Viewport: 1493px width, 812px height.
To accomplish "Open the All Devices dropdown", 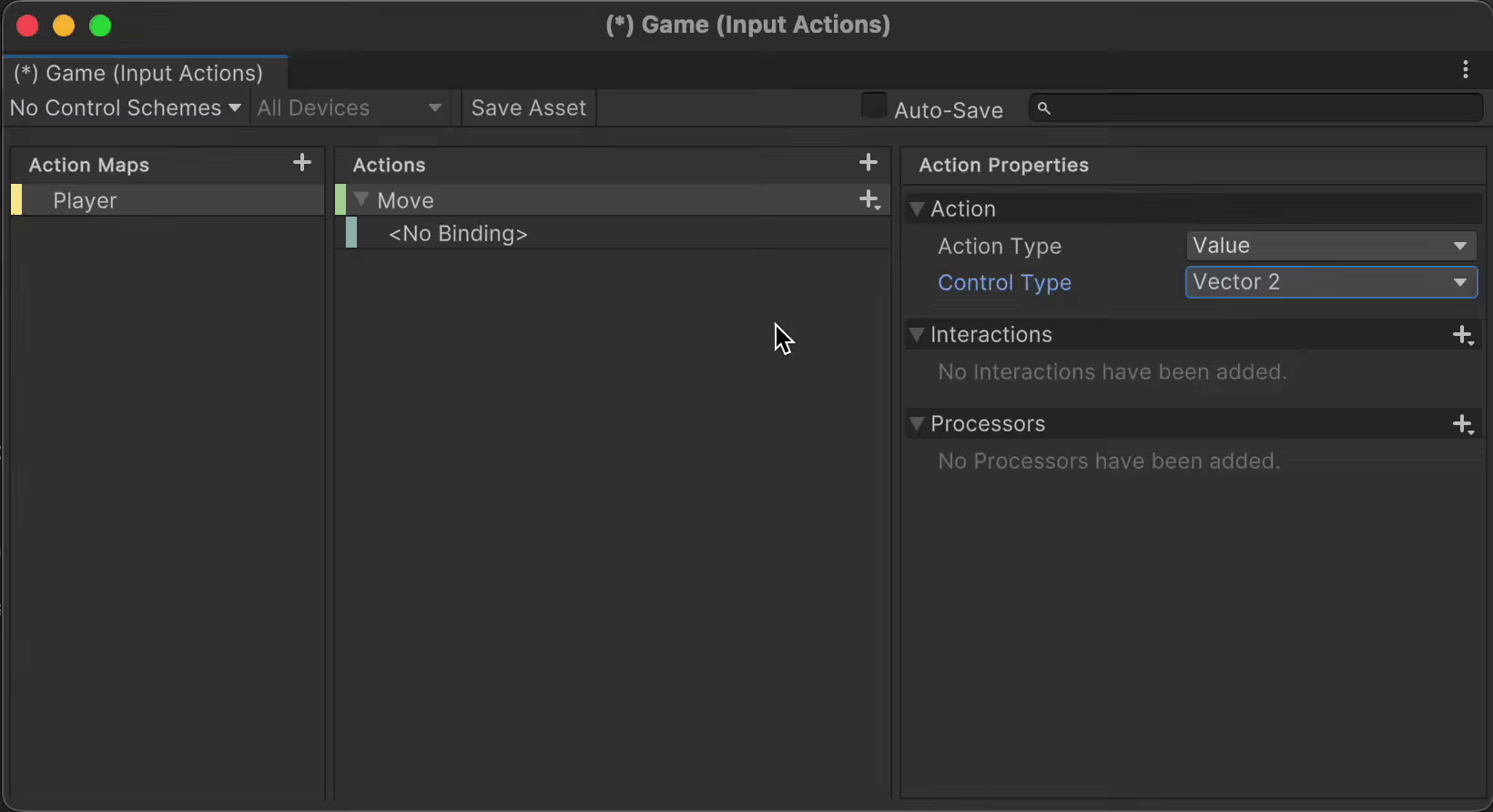I will coord(350,107).
